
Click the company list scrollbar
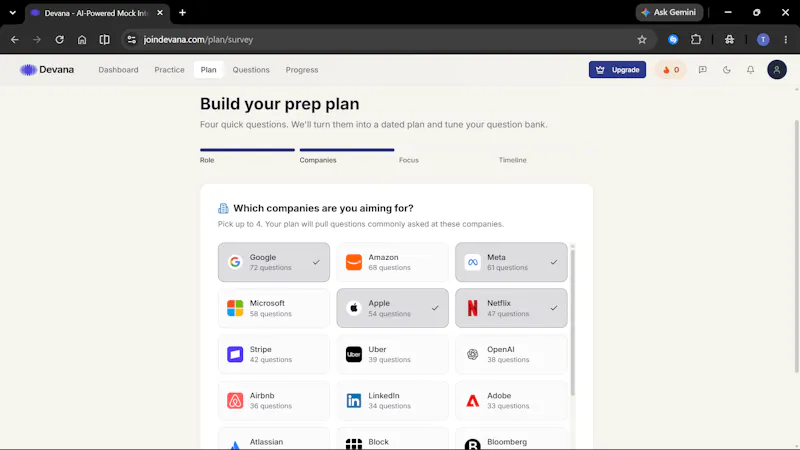[x=572, y=321]
